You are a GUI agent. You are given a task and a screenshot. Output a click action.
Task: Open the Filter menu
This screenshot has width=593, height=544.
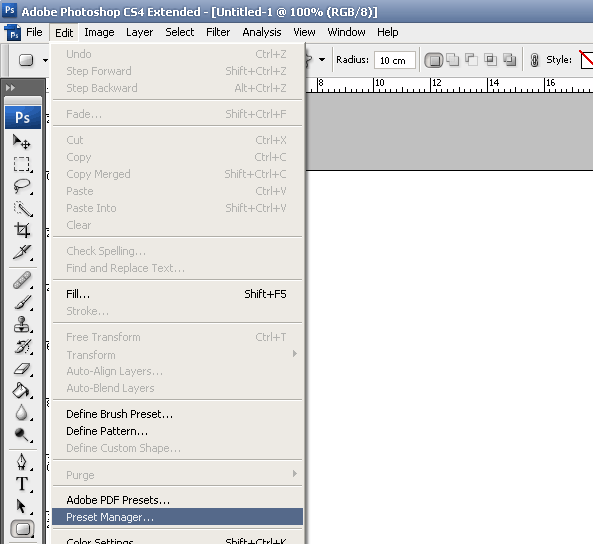pos(218,32)
